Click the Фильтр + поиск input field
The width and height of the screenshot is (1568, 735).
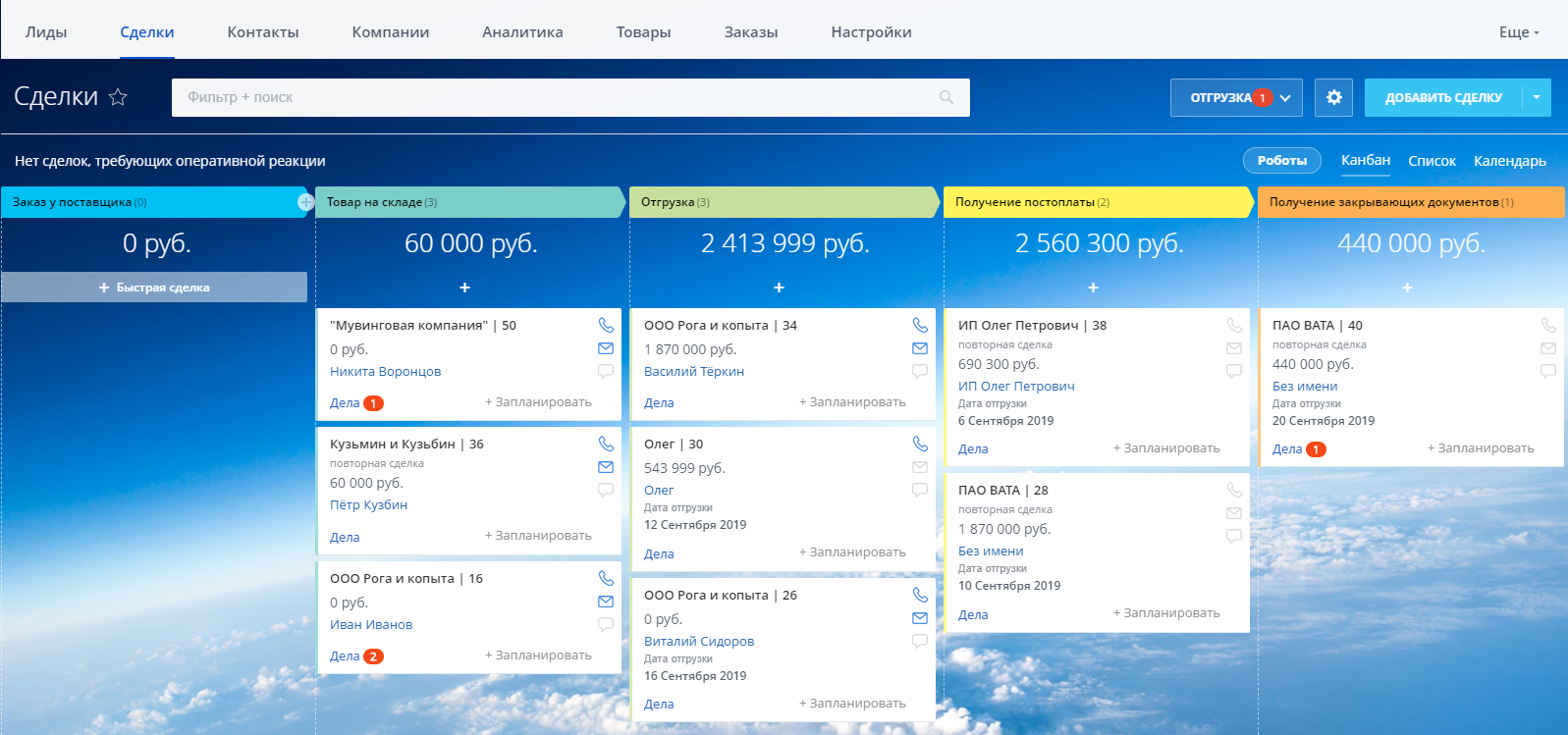[550, 97]
